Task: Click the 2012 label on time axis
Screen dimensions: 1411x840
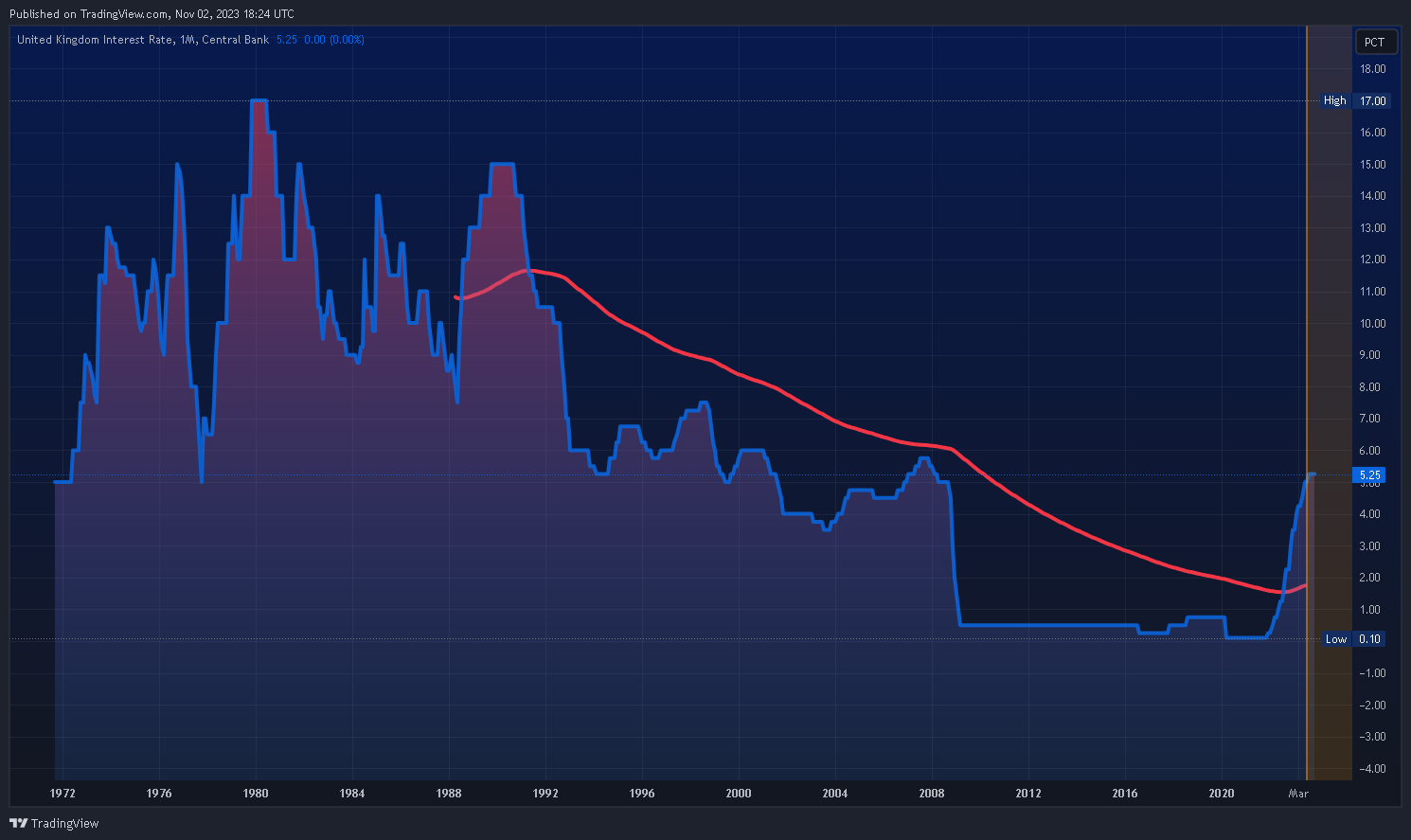Action: tap(1028, 794)
